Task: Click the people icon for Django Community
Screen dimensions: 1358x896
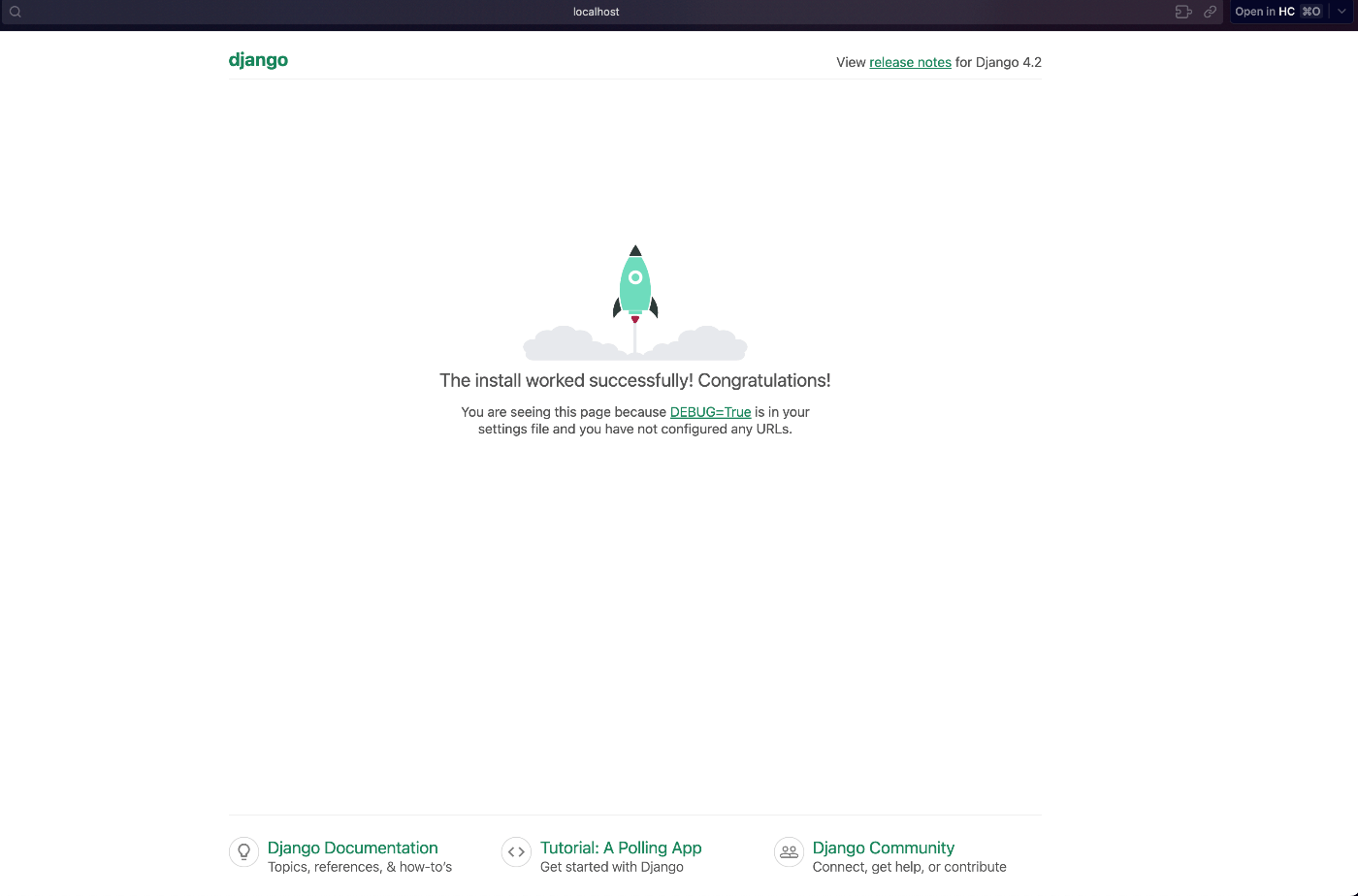Action: pyautogui.click(x=789, y=851)
